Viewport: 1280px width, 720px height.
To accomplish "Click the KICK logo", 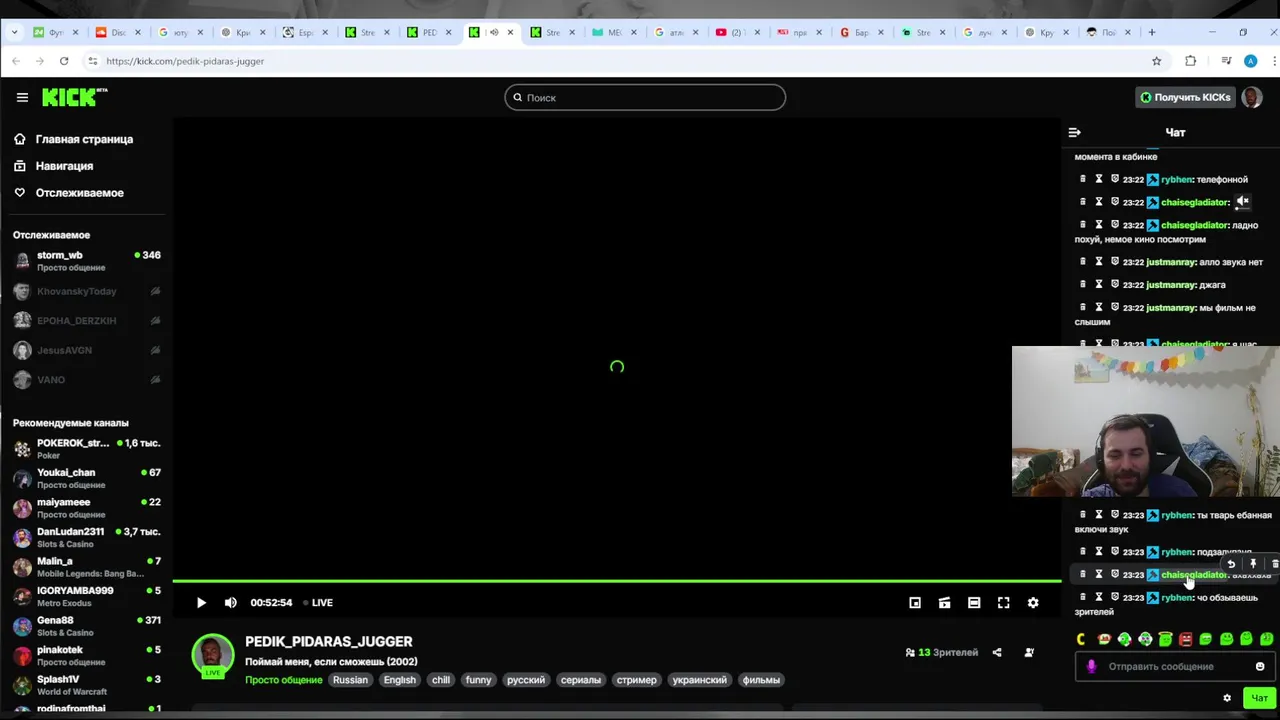I will pyautogui.click(x=74, y=97).
